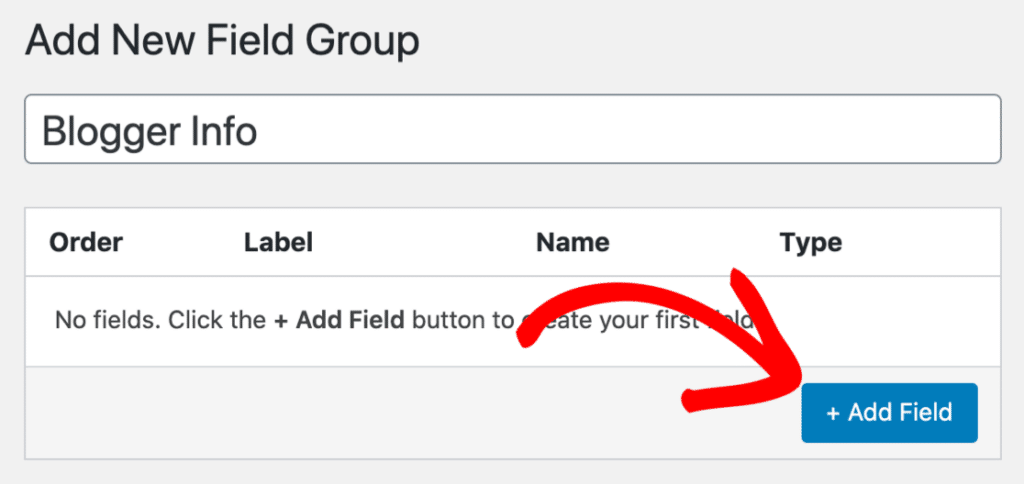The width and height of the screenshot is (1024, 484).
Task: Click the Add New Field Group heading
Action: click(x=222, y=42)
